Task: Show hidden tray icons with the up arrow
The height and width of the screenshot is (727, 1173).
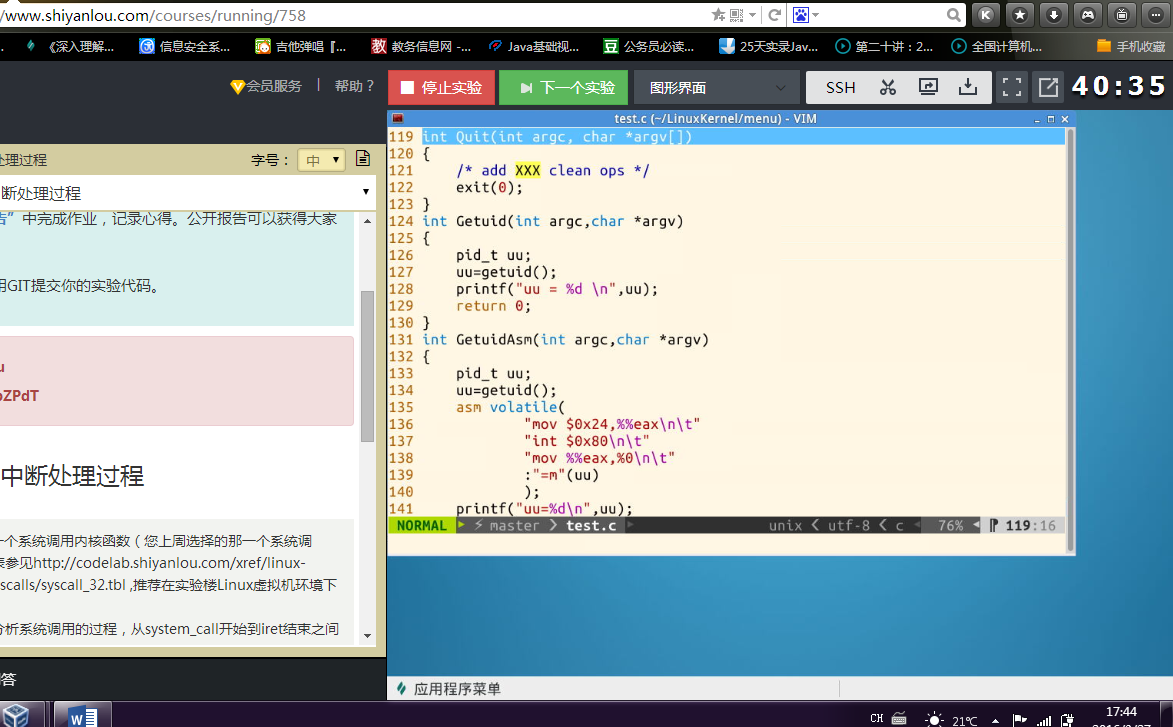Action: point(996,720)
